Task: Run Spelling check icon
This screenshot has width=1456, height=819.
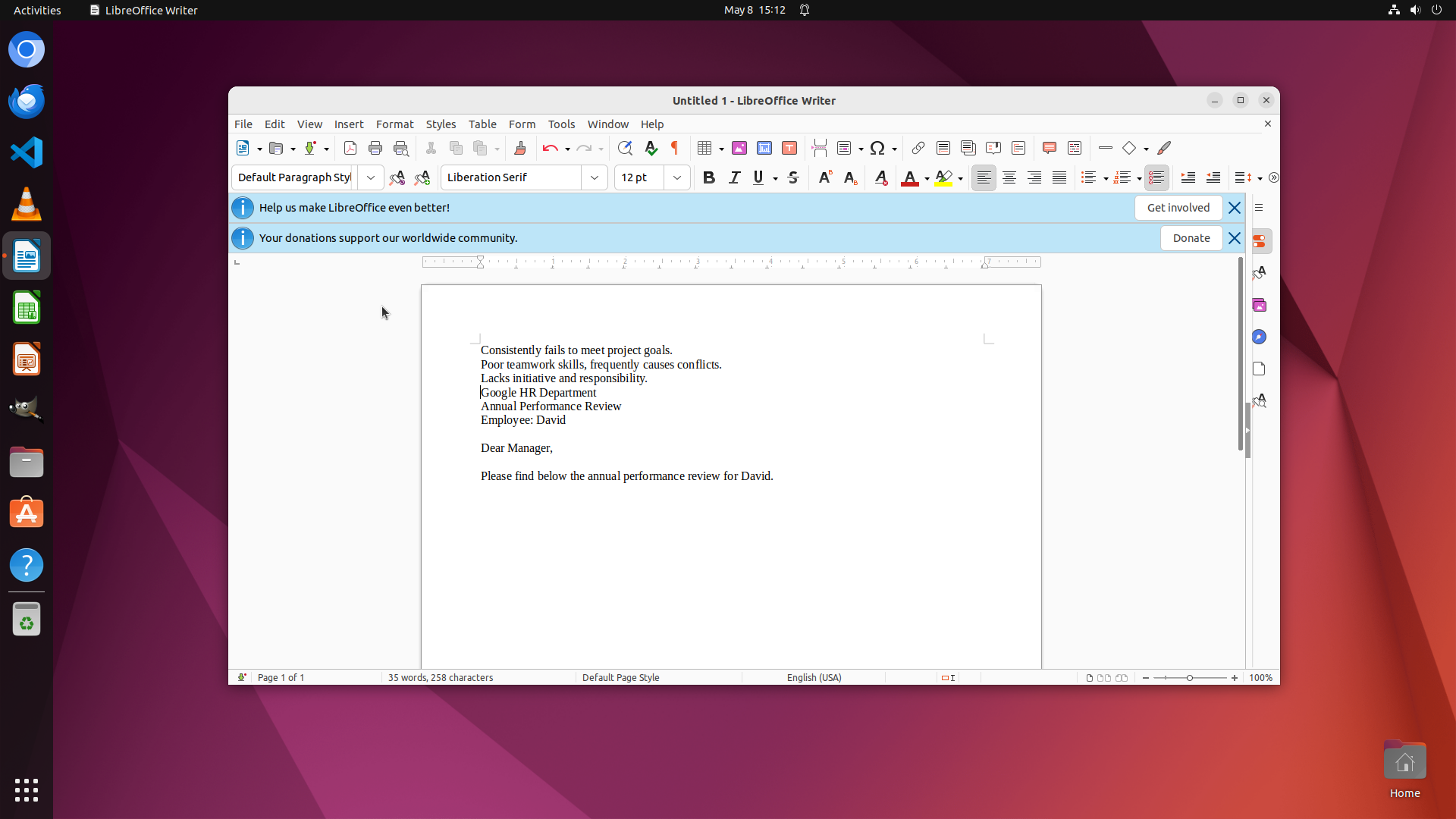Action: [651, 148]
